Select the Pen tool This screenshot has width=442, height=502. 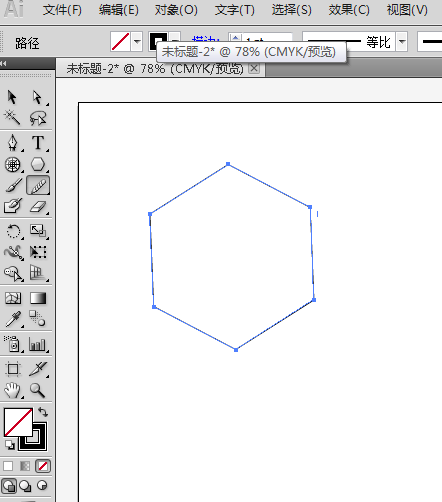tap(13, 143)
